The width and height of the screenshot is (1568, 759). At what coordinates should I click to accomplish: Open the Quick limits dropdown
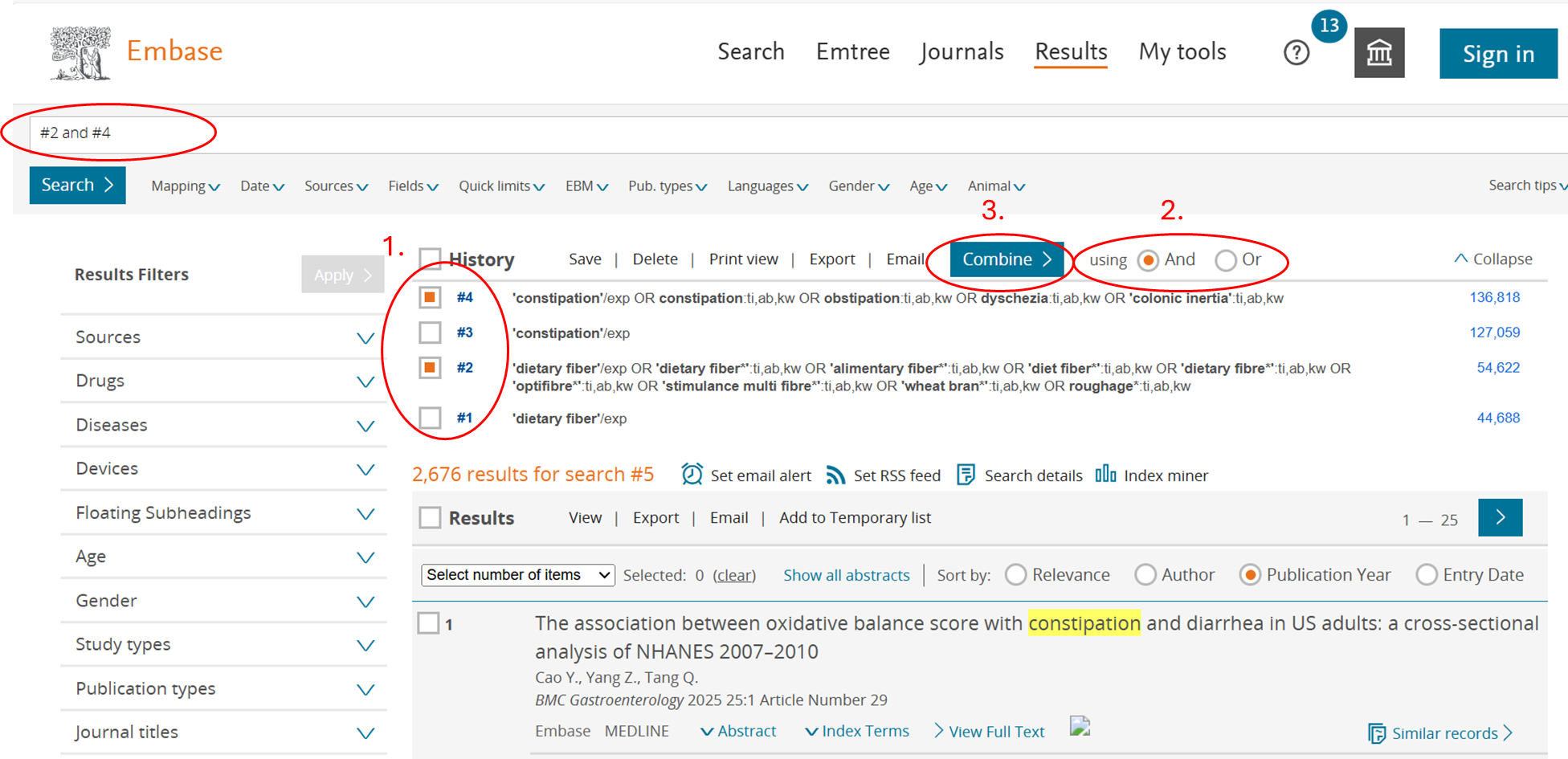click(501, 186)
